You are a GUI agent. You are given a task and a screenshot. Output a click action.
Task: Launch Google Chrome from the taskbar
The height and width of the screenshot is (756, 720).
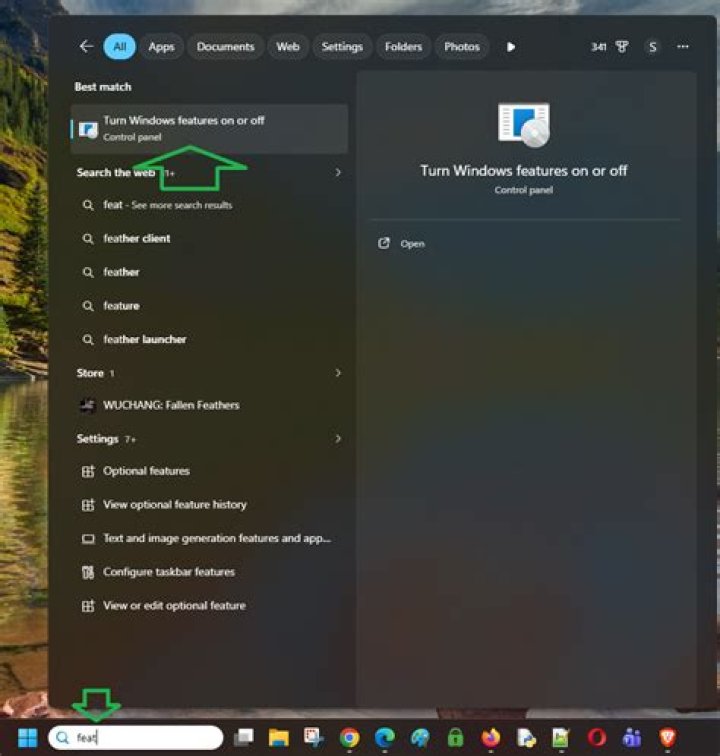349,738
